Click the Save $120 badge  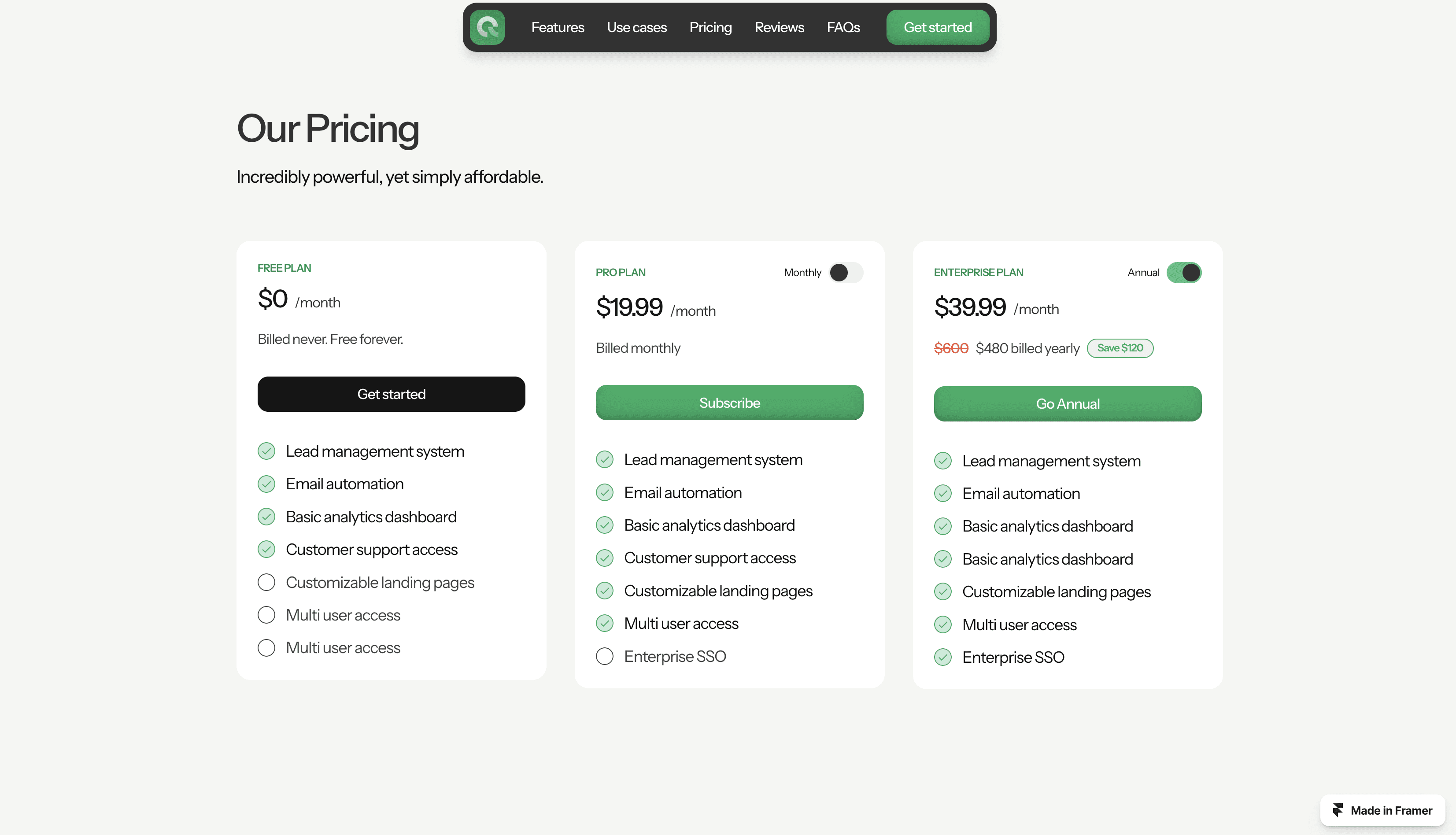(1120, 348)
